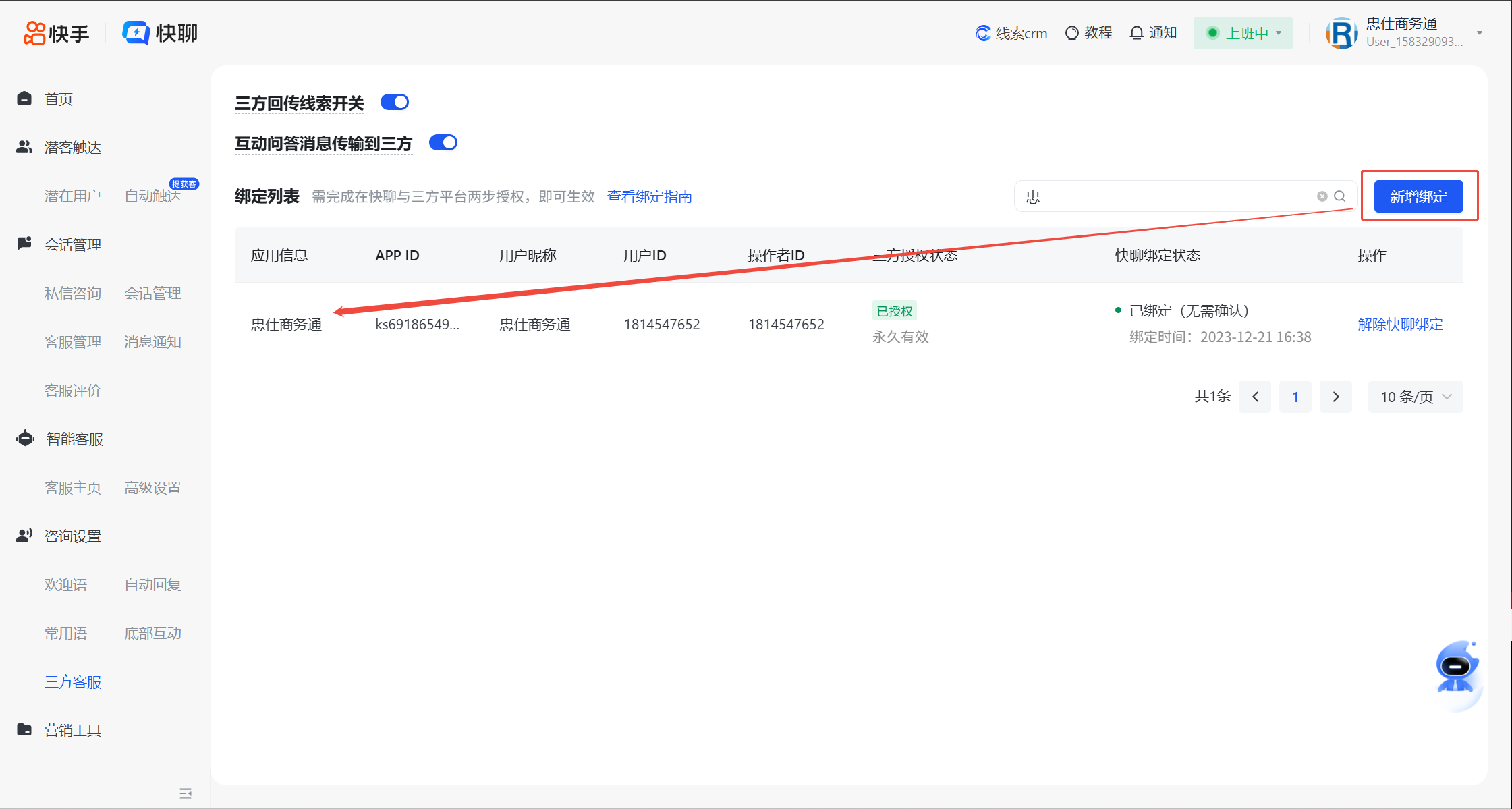Collapse the sidebar with the bottom icon
1512x809 pixels.
click(186, 793)
